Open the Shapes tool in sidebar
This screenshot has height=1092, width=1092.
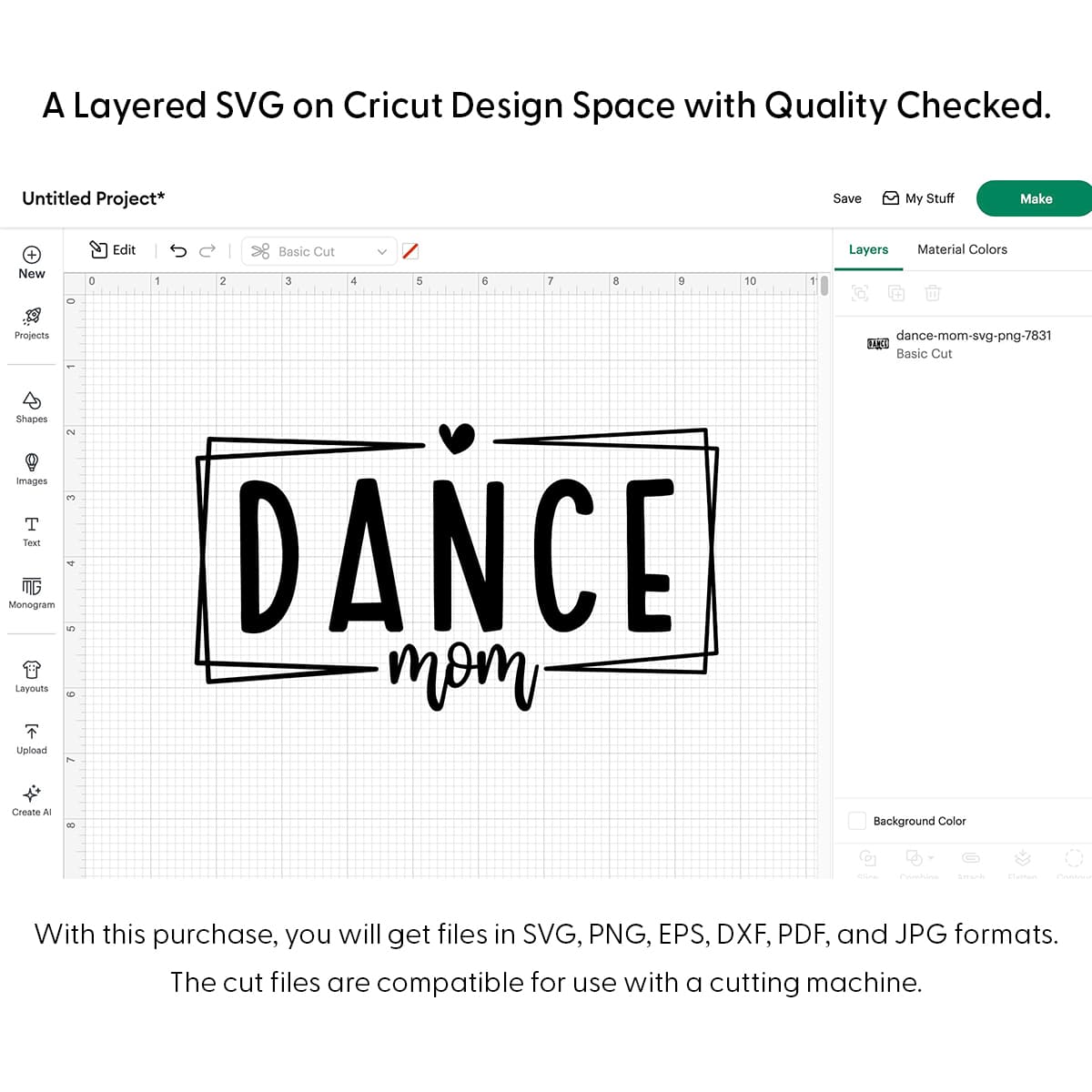coord(32,406)
